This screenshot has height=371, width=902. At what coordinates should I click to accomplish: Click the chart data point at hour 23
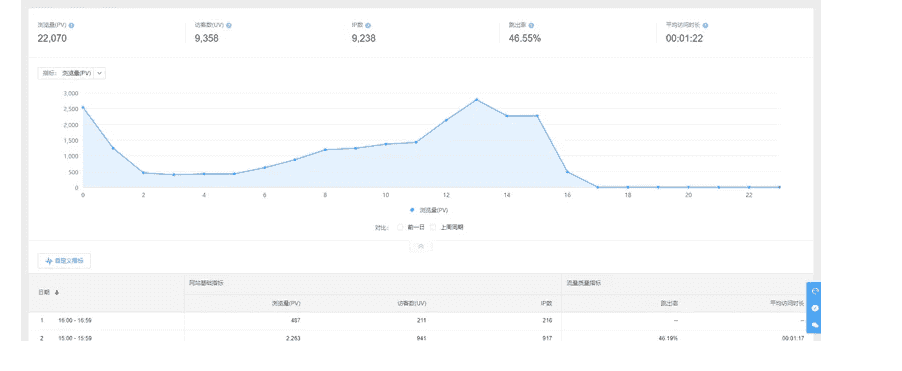click(779, 187)
